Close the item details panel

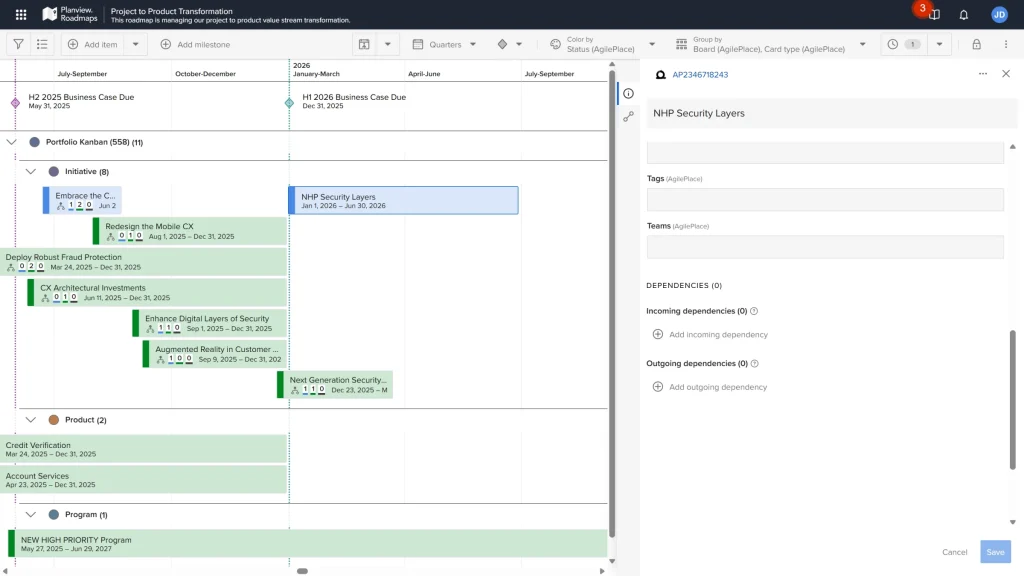(1006, 74)
